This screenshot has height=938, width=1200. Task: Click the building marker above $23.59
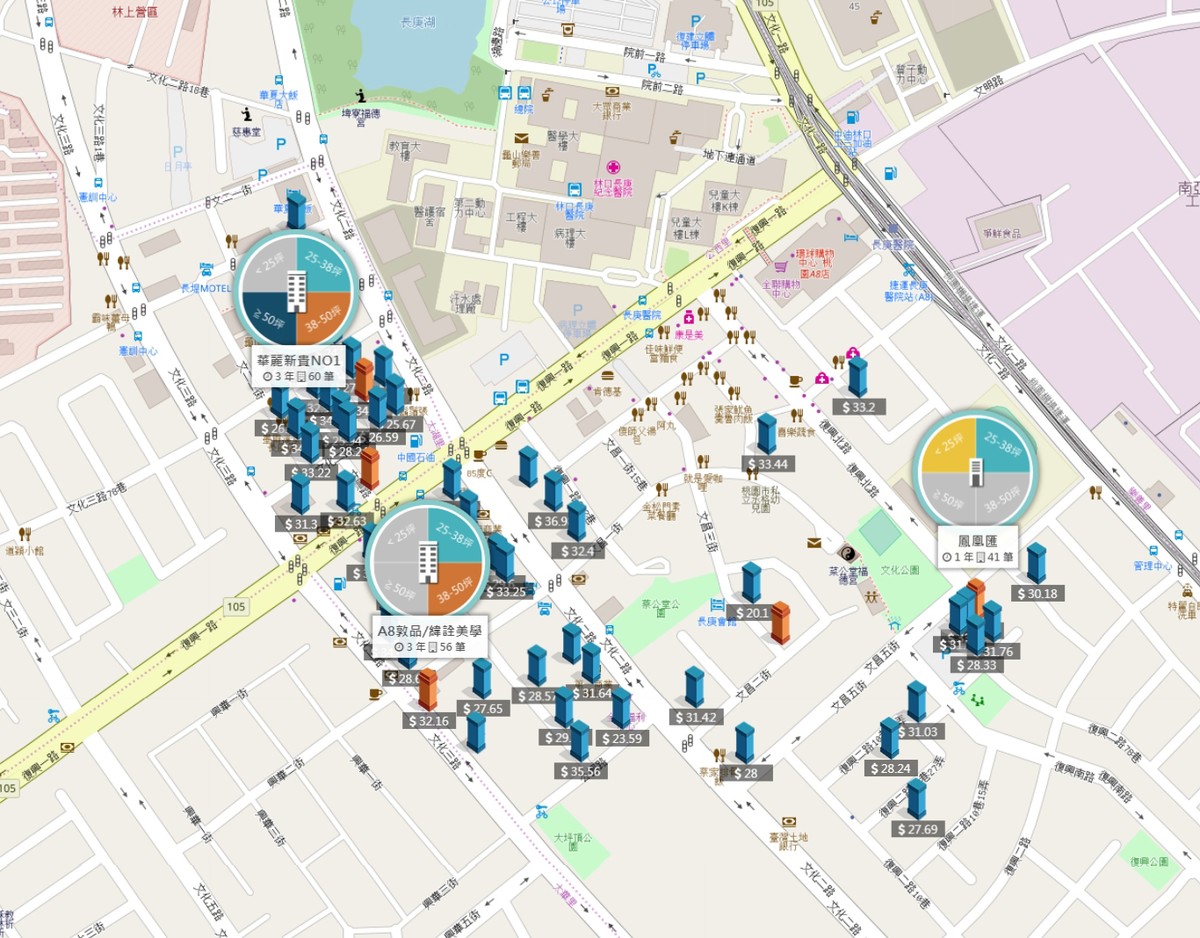pos(621,708)
